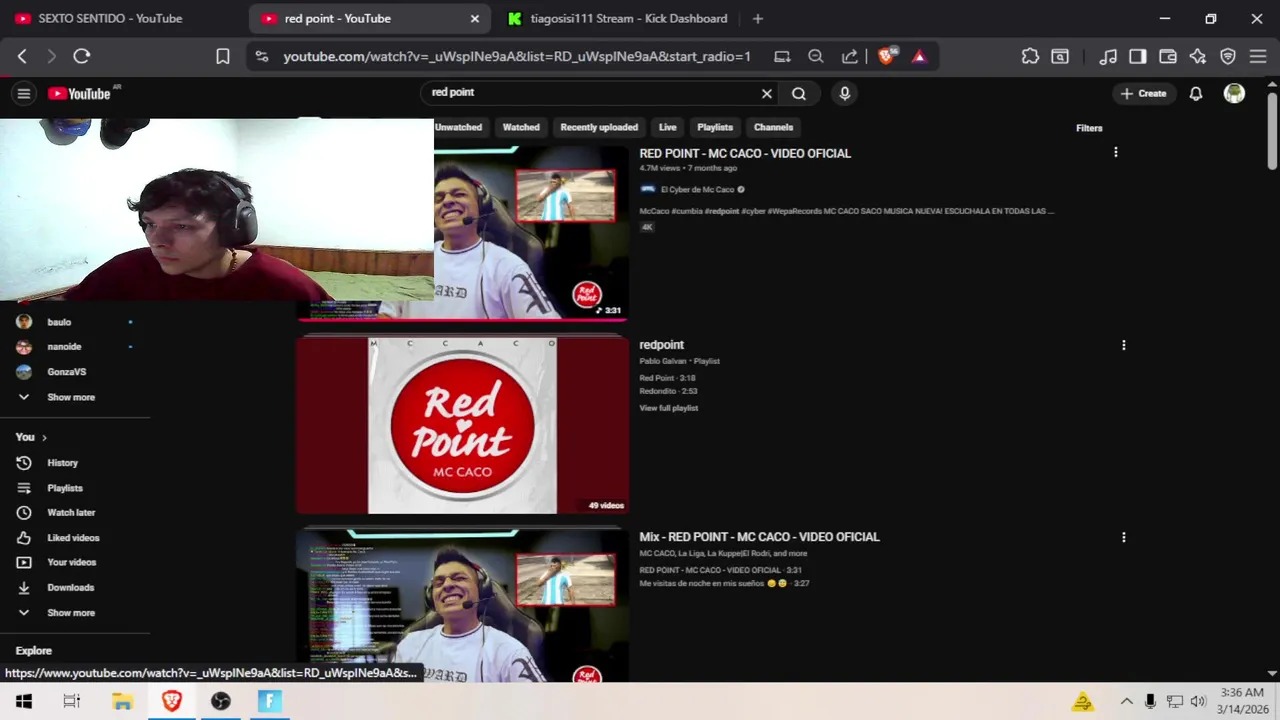
Task: Open Watch later in the sidebar
Action: (70, 513)
